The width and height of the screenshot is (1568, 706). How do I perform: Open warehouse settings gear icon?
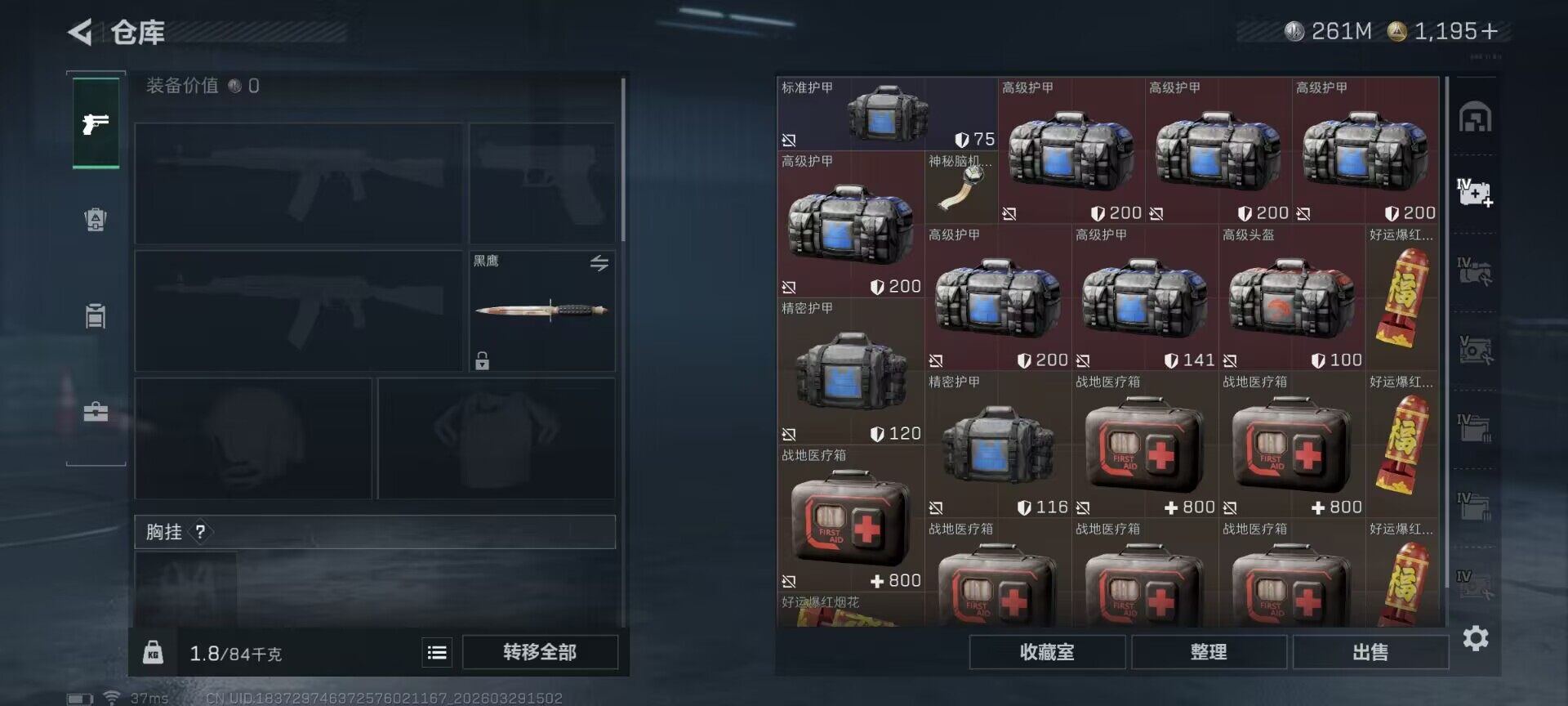coord(1476,638)
